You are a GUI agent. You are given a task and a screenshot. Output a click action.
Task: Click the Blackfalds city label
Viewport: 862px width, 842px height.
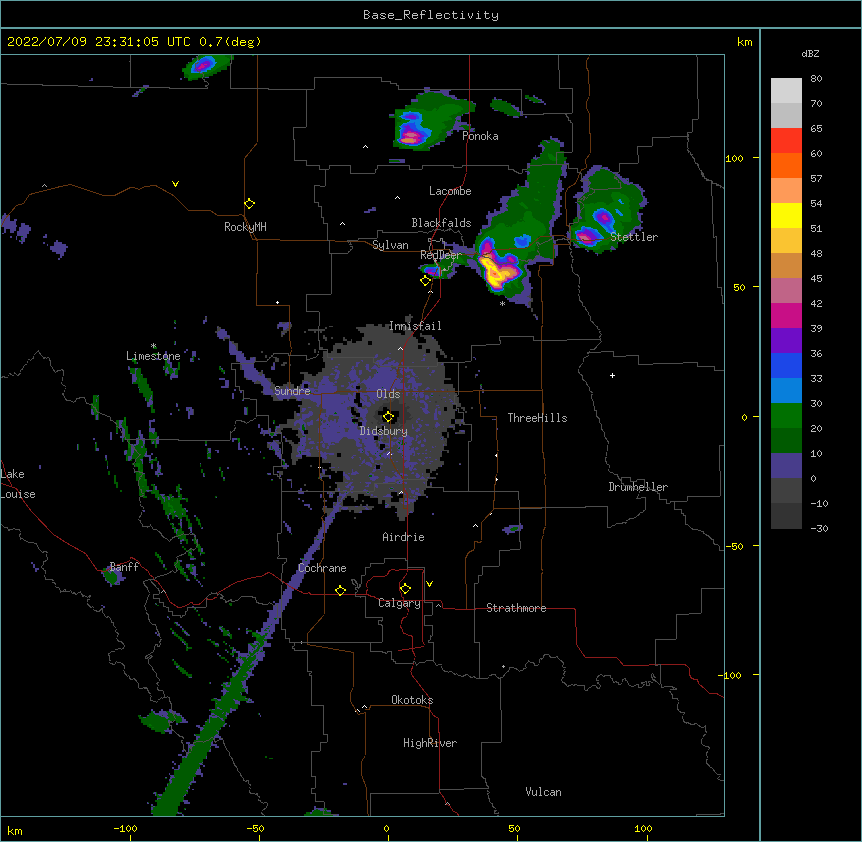441,223
